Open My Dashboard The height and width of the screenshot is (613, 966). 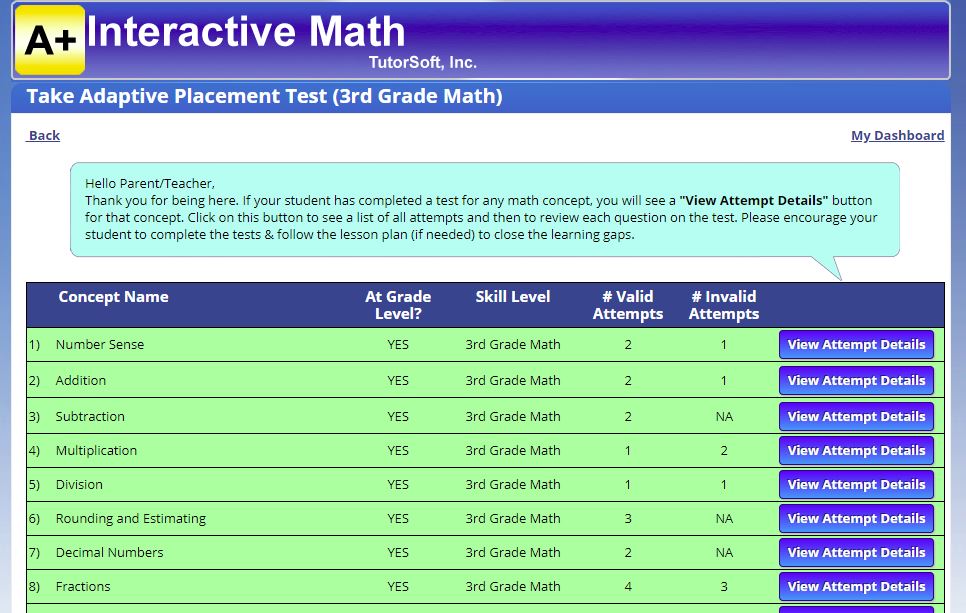tap(897, 135)
